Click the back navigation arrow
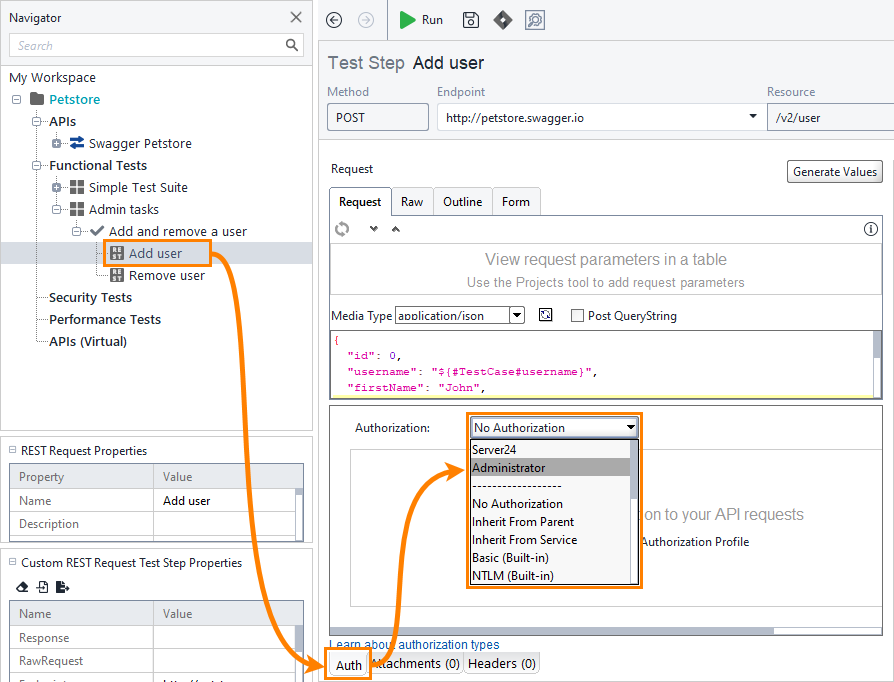This screenshot has height=682, width=894. tap(335, 20)
